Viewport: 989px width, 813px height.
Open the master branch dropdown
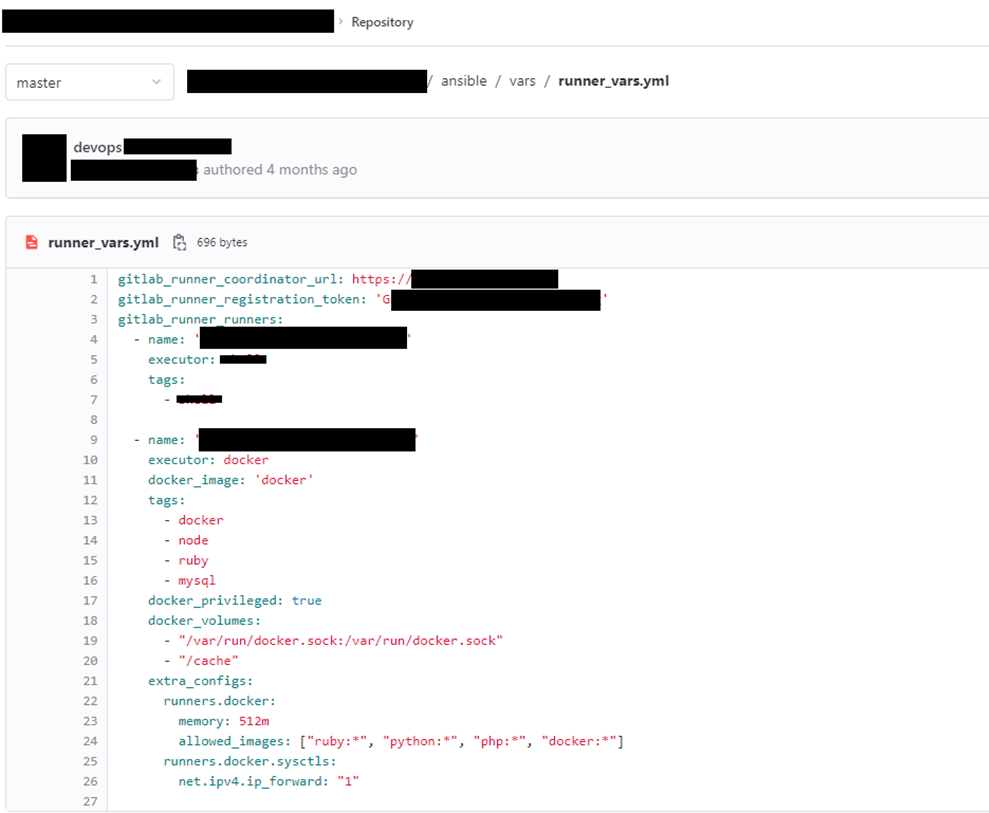(x=89, y=82)
